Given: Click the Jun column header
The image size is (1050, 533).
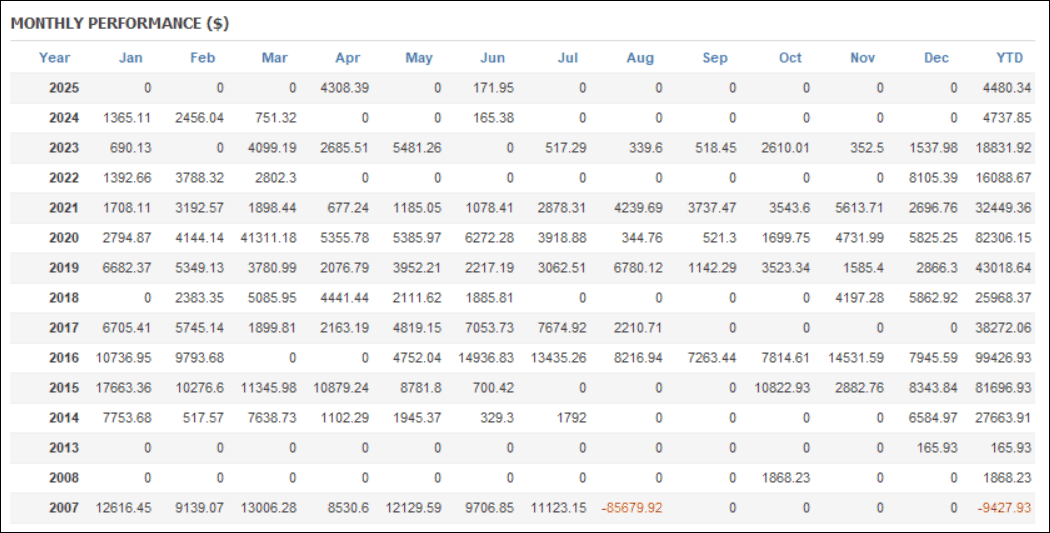Looking at the screenshot, I should click(492, 58).
